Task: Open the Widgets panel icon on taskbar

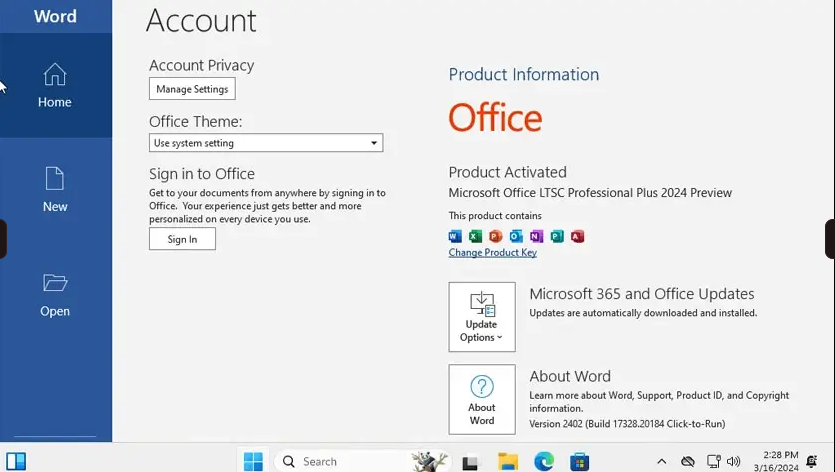Action: coord(16,461)
